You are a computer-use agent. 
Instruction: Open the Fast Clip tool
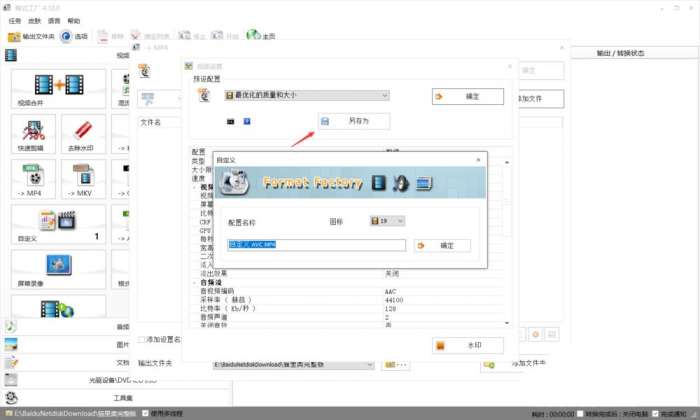click(x=33, y=134)
